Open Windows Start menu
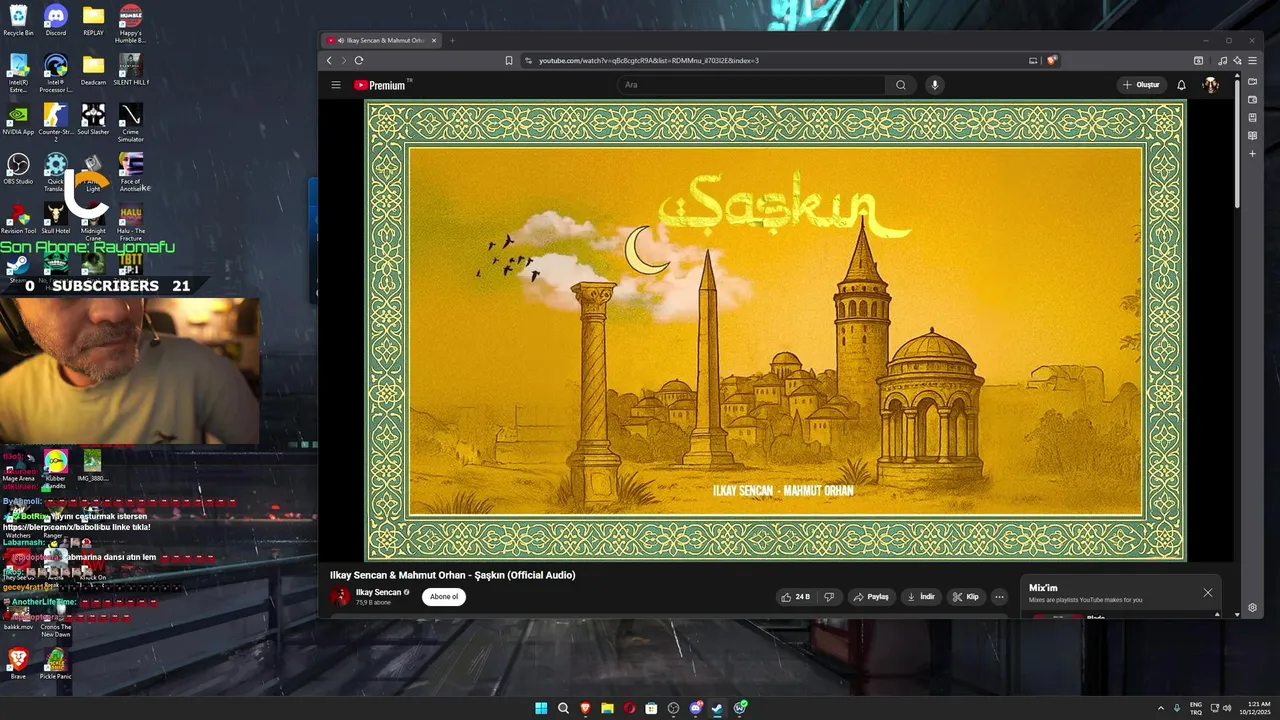 tap(541, 708)
